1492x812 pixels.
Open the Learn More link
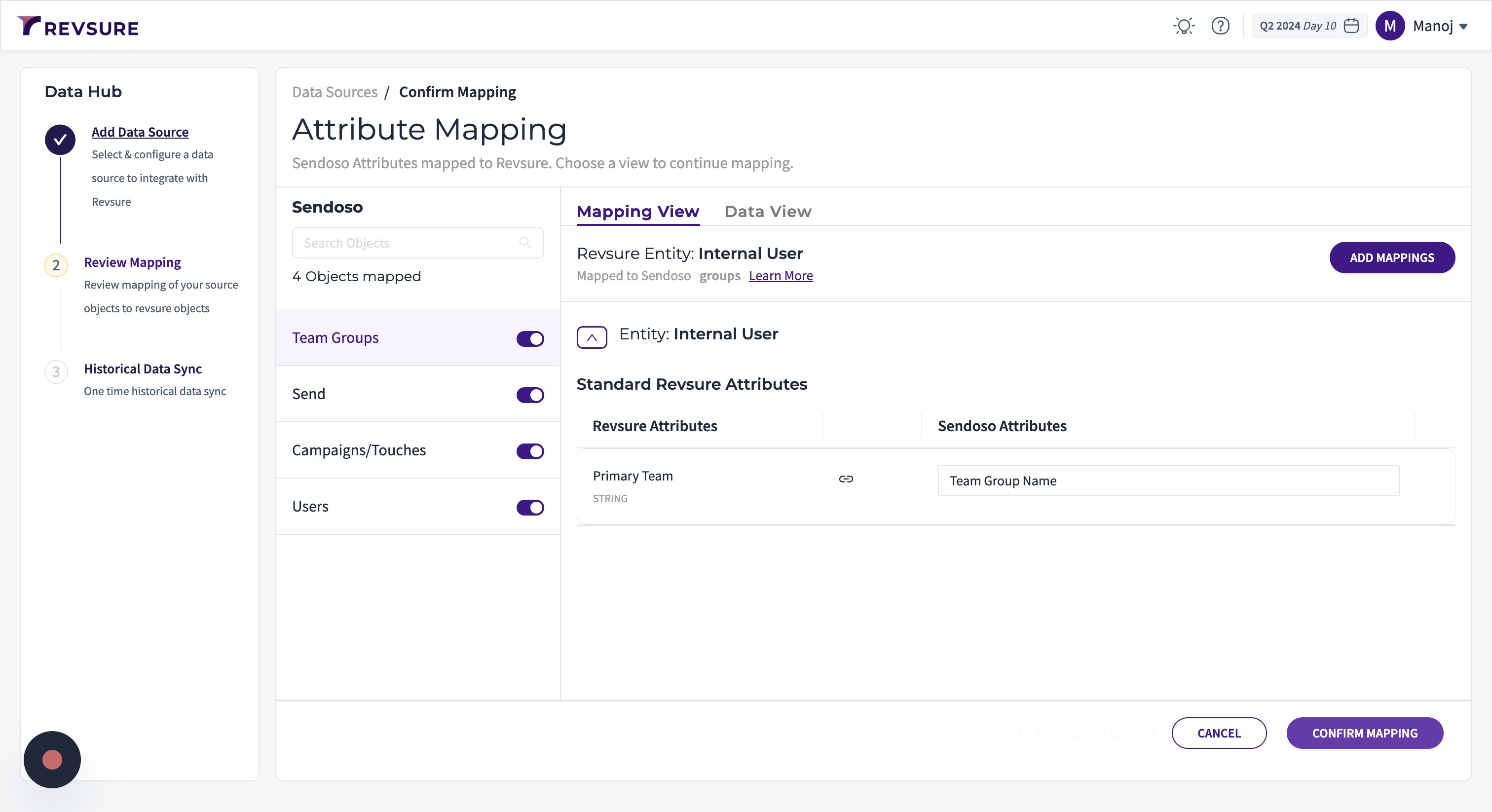click(x=780, y=276)
